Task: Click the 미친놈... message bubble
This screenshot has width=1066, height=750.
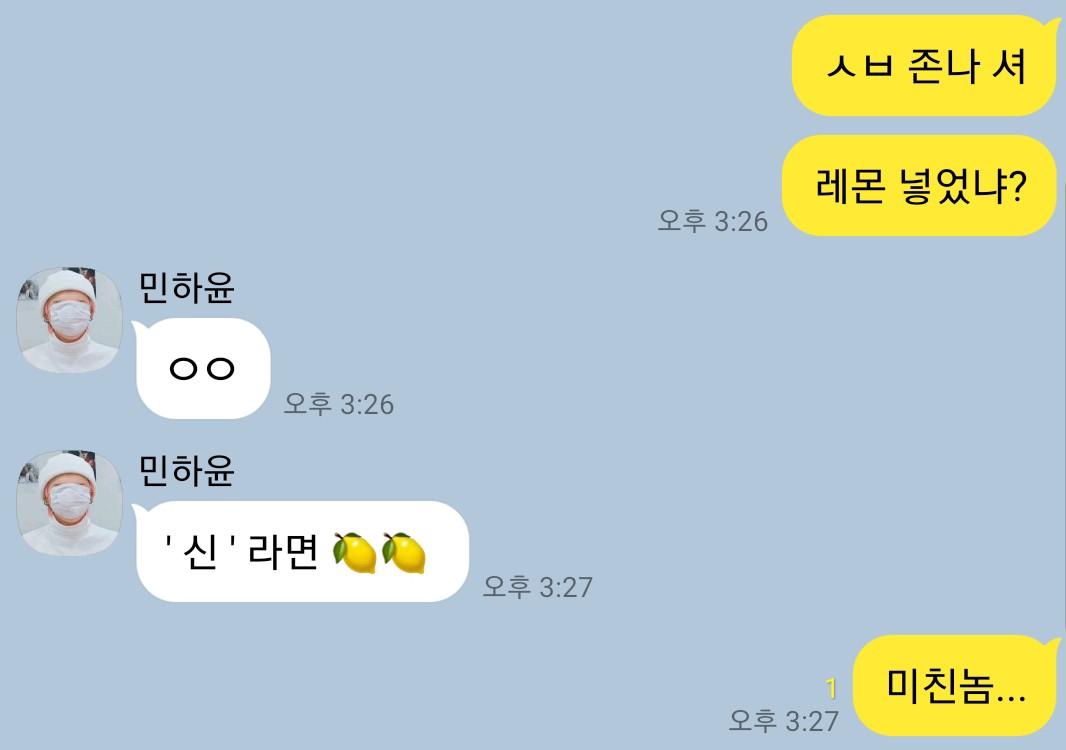Action: (955, 685)
